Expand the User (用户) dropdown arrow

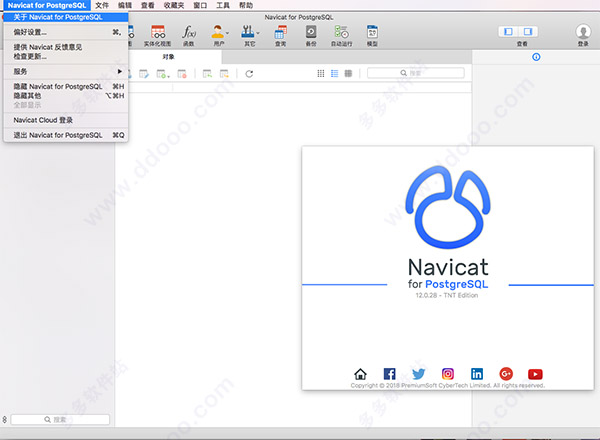pos(227,33)
